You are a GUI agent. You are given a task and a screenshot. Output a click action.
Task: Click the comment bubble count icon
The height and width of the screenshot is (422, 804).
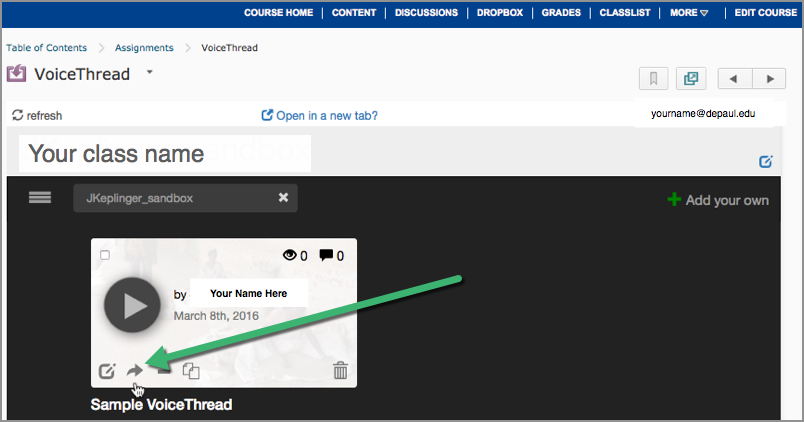tap(326, 255)
